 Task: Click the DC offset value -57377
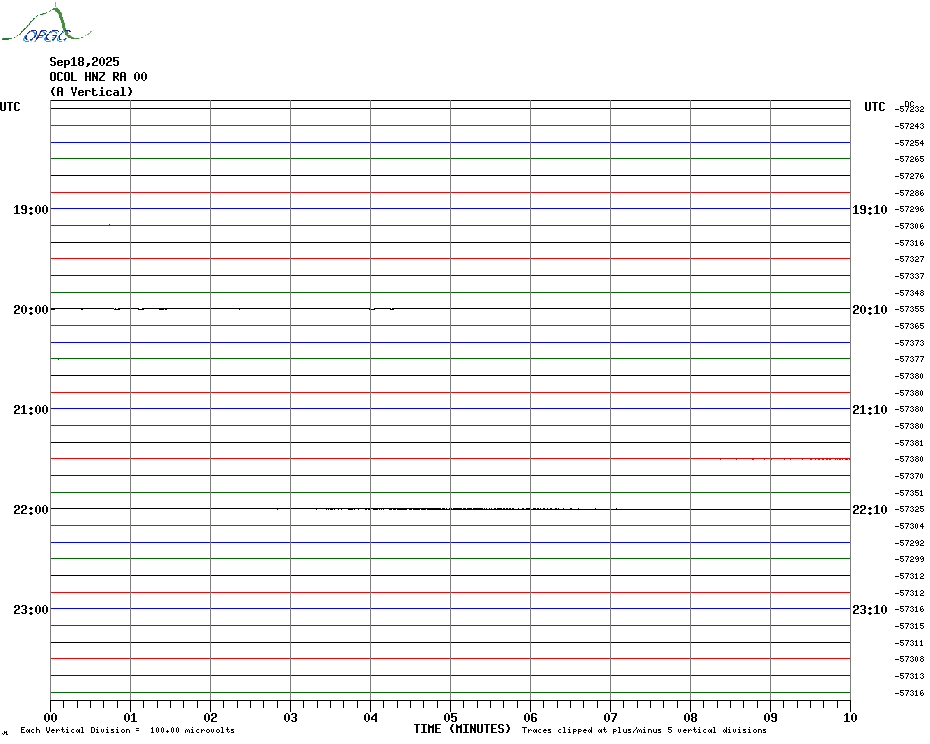[x=910, y=360]
